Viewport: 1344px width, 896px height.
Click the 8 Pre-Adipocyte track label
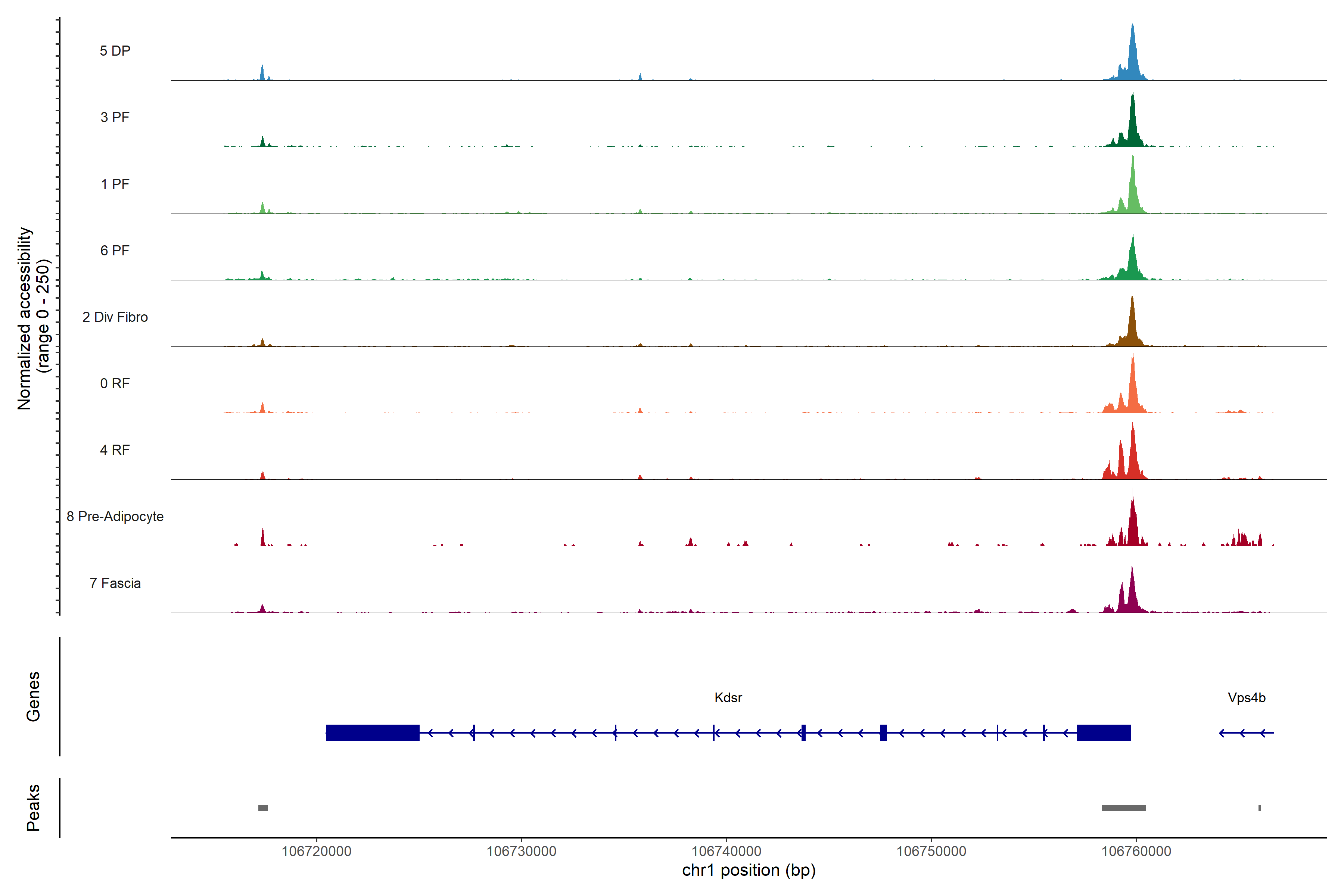point(115,517)
